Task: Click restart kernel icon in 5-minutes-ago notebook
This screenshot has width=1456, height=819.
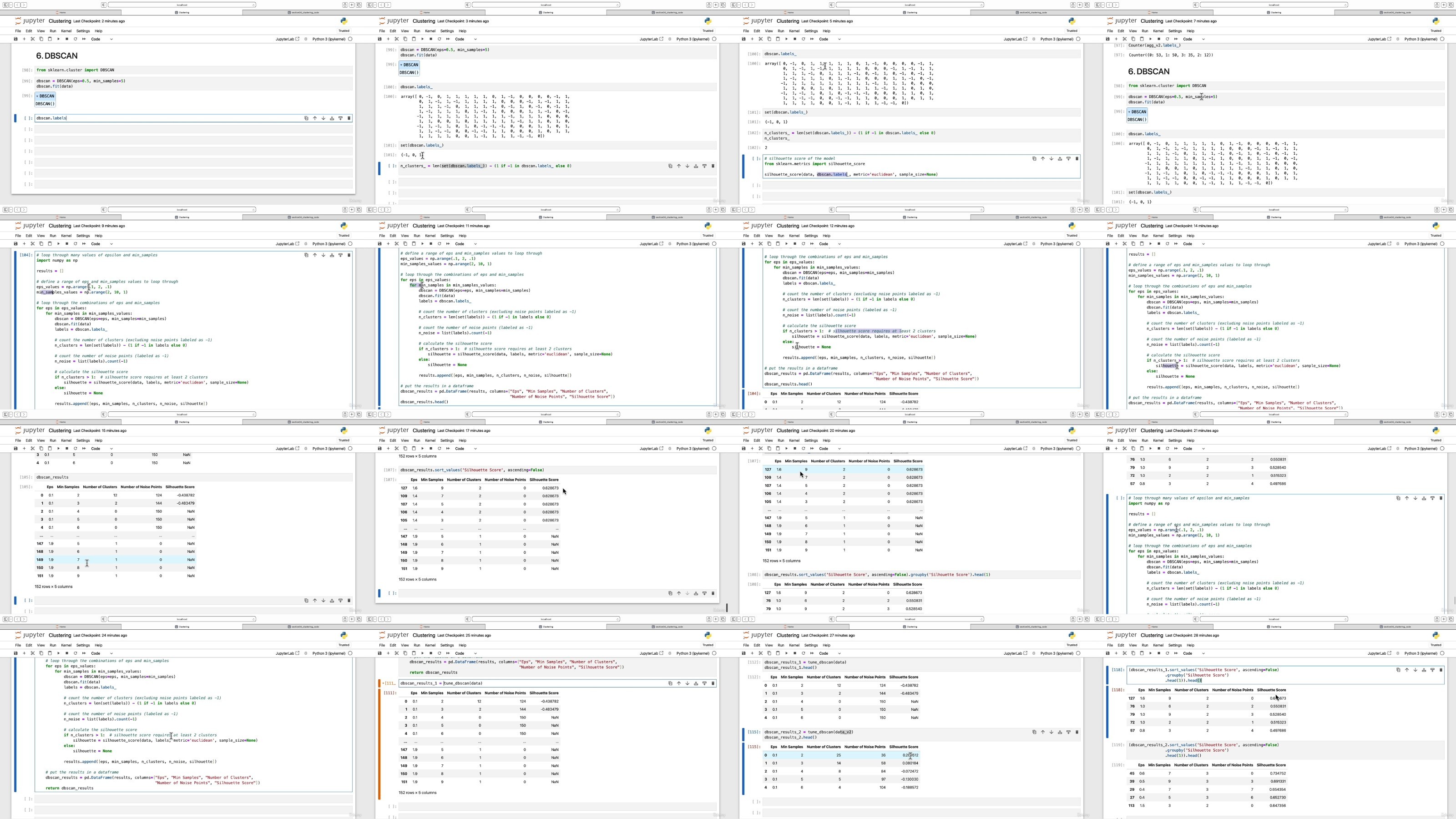Action: click(x=803, y=39)
